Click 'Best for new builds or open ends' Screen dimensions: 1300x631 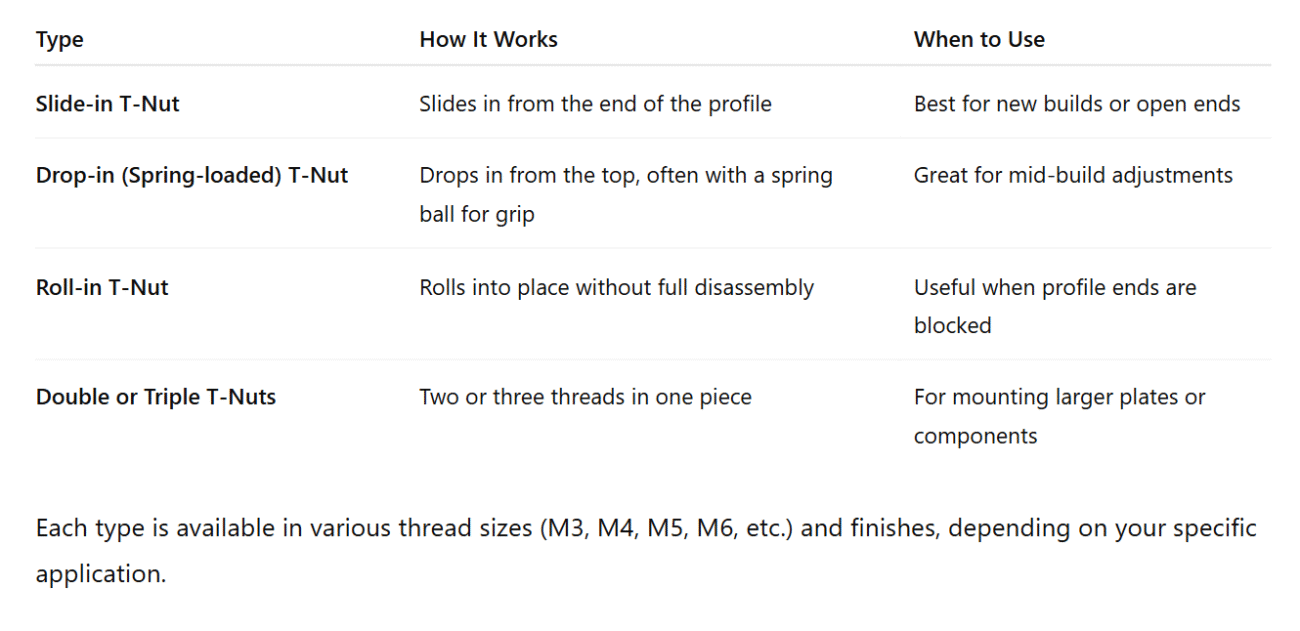(1077, 104)
